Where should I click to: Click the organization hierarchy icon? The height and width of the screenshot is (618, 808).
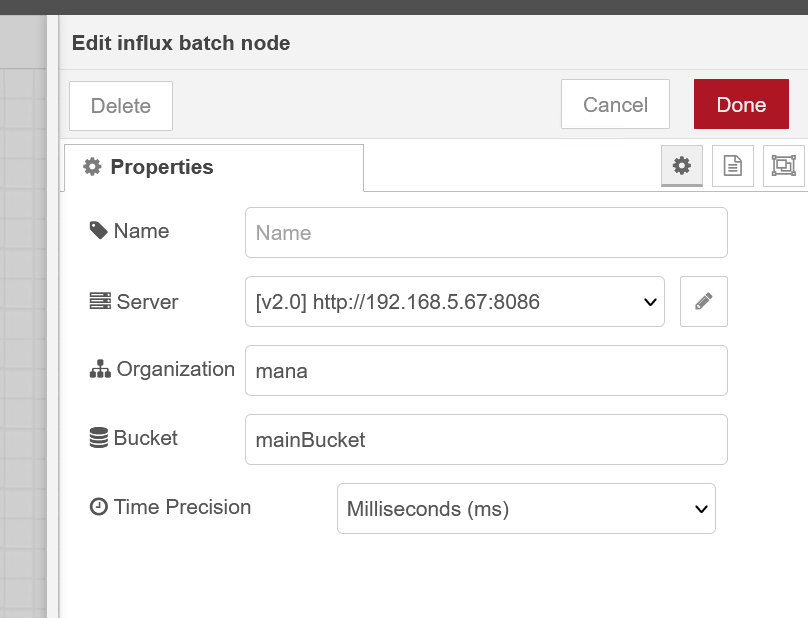pyautogui.click(x=100, y=369)
